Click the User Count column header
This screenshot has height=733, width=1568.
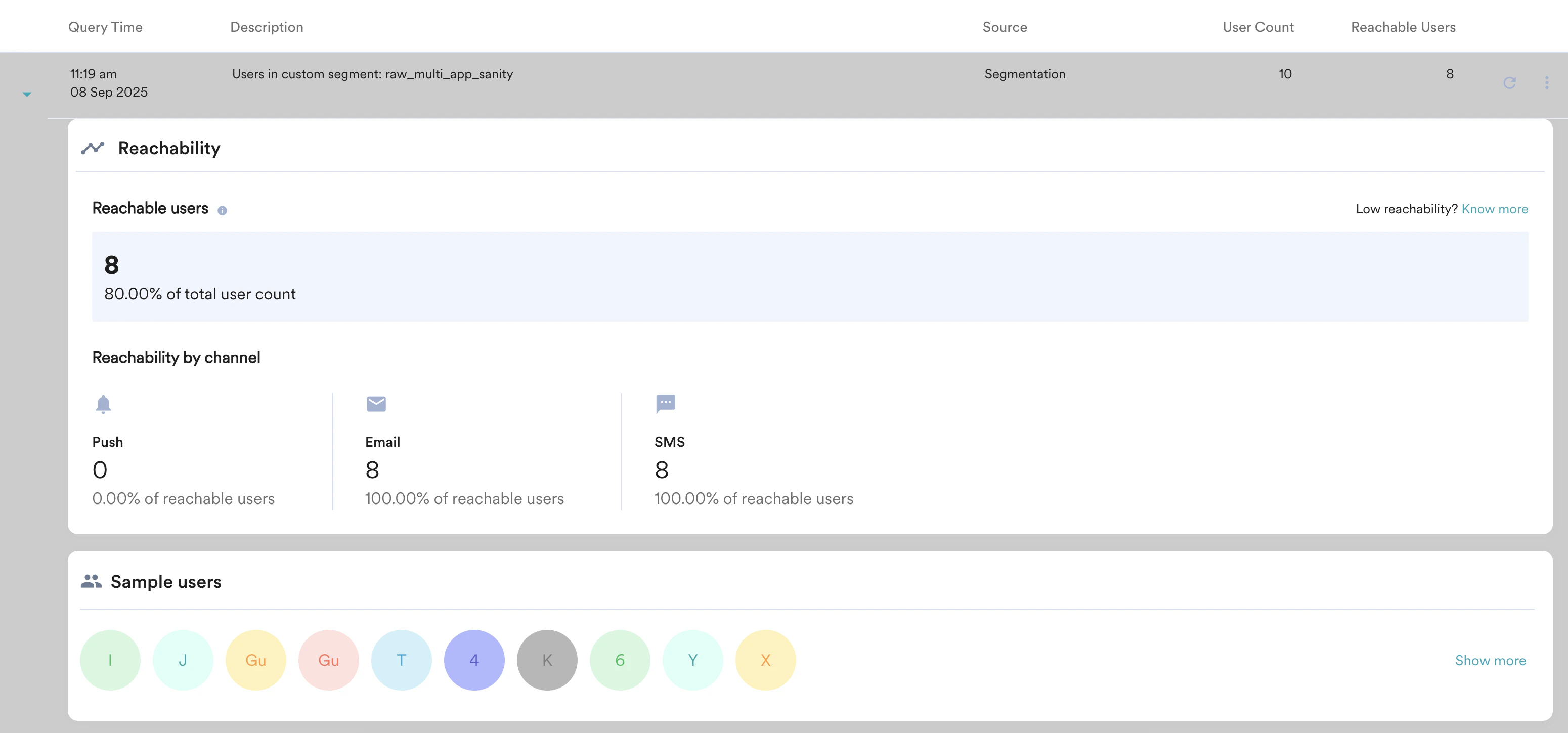1257,27
